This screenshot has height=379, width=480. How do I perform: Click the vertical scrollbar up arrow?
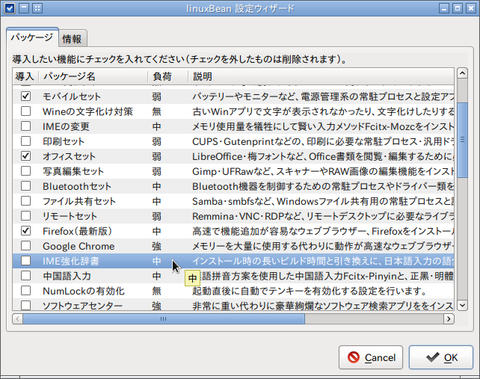[x=462, y=73]
